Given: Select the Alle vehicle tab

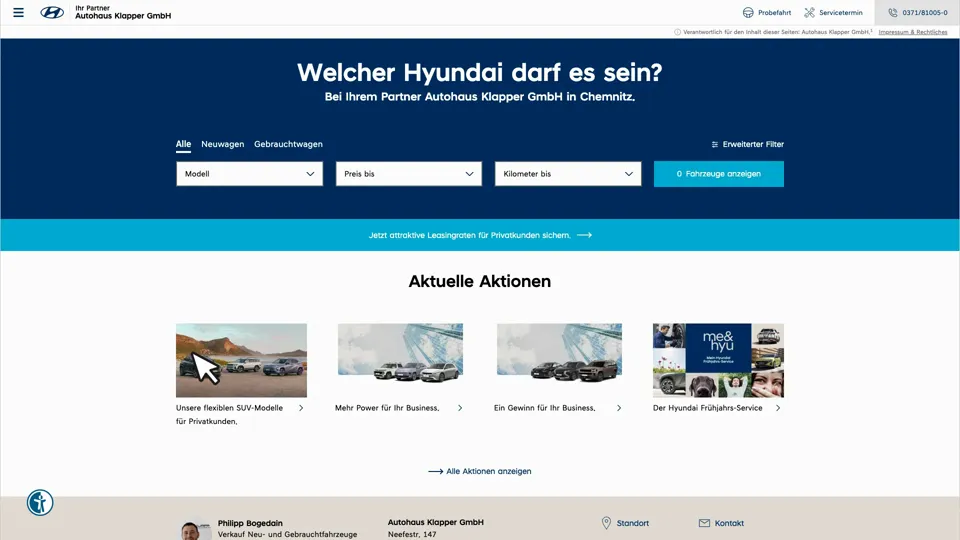Looking at the screenshot, I should pyautogui.click(x=183, y=144).
